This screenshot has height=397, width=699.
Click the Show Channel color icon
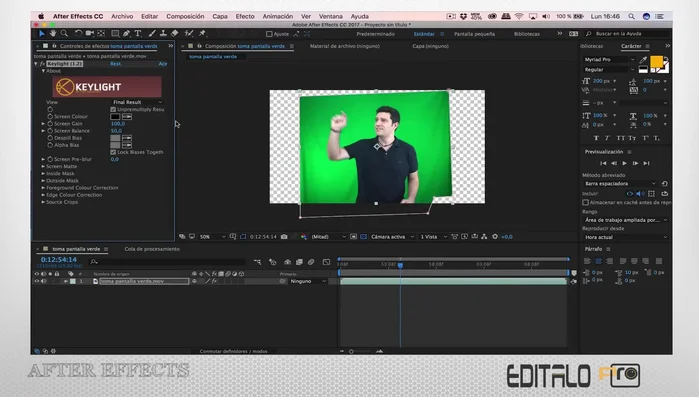[304, 237]
